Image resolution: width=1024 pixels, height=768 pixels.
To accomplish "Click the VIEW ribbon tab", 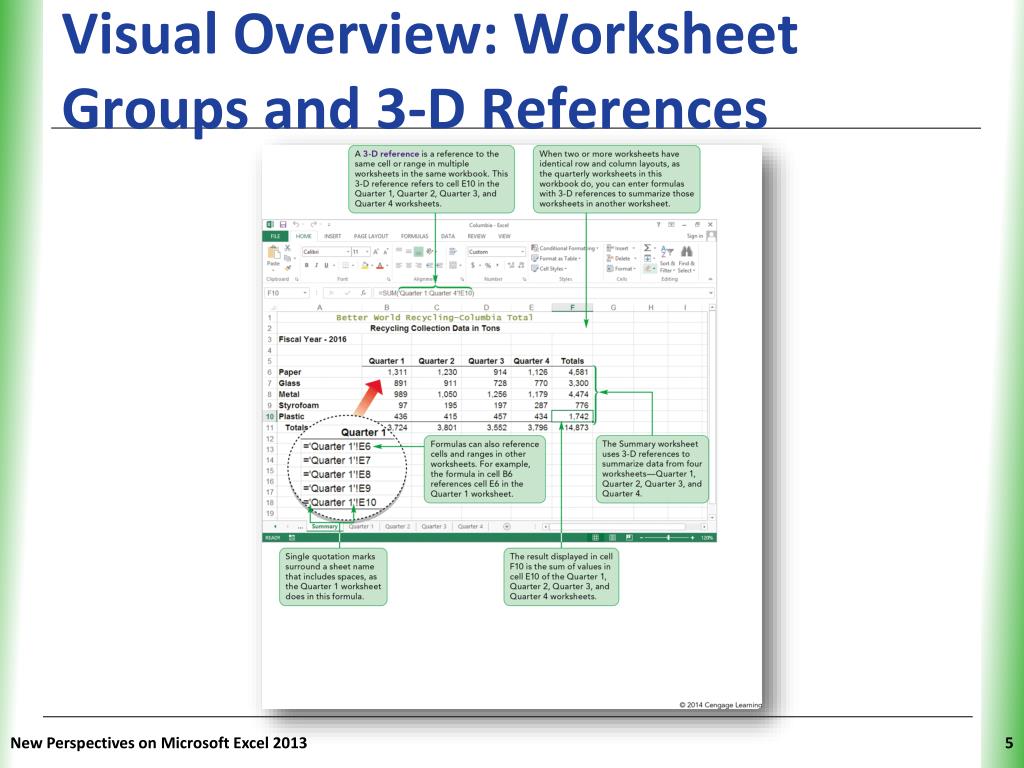I will [504, 236].
